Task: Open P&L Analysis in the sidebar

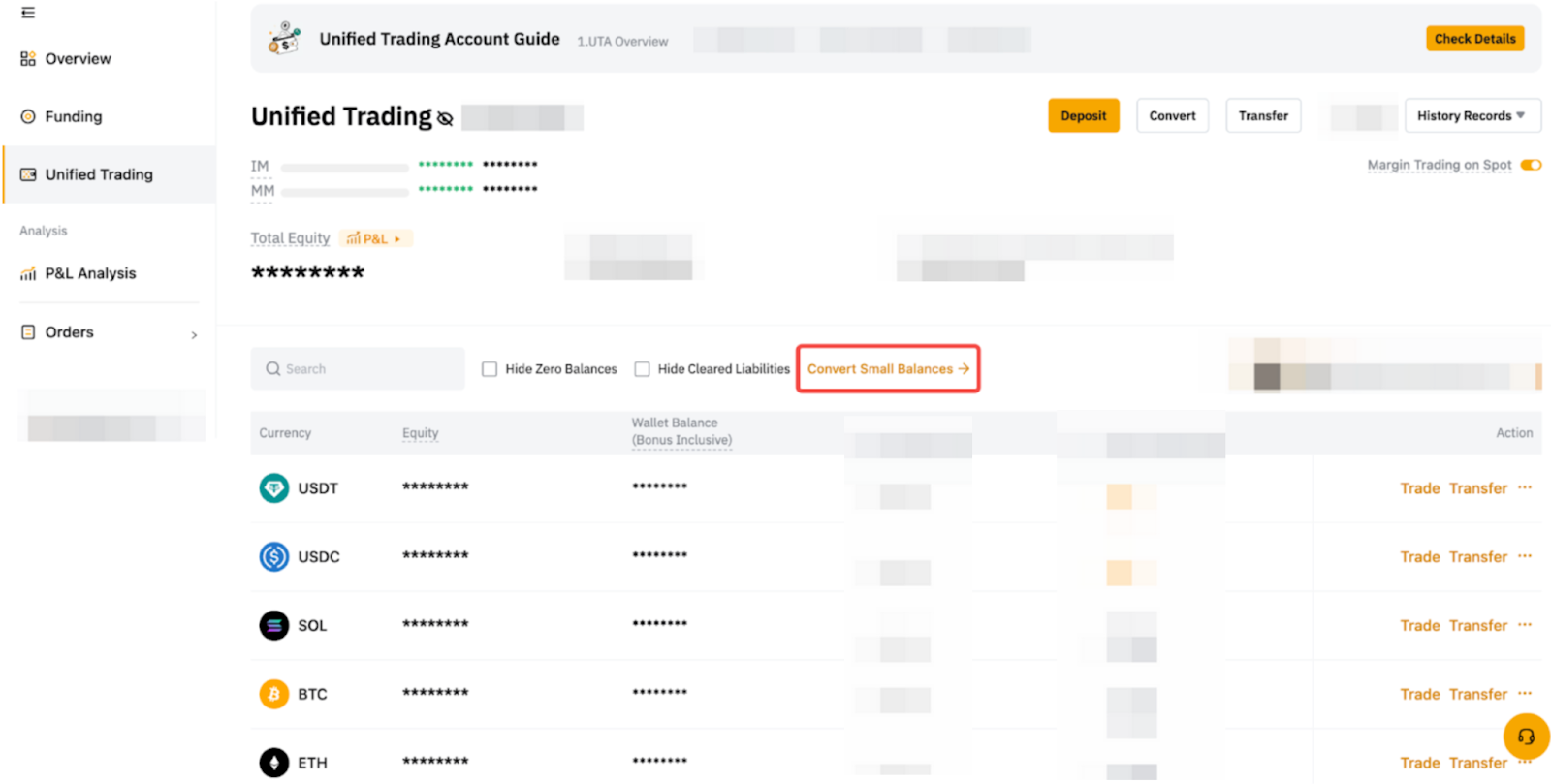Action: 90,274
